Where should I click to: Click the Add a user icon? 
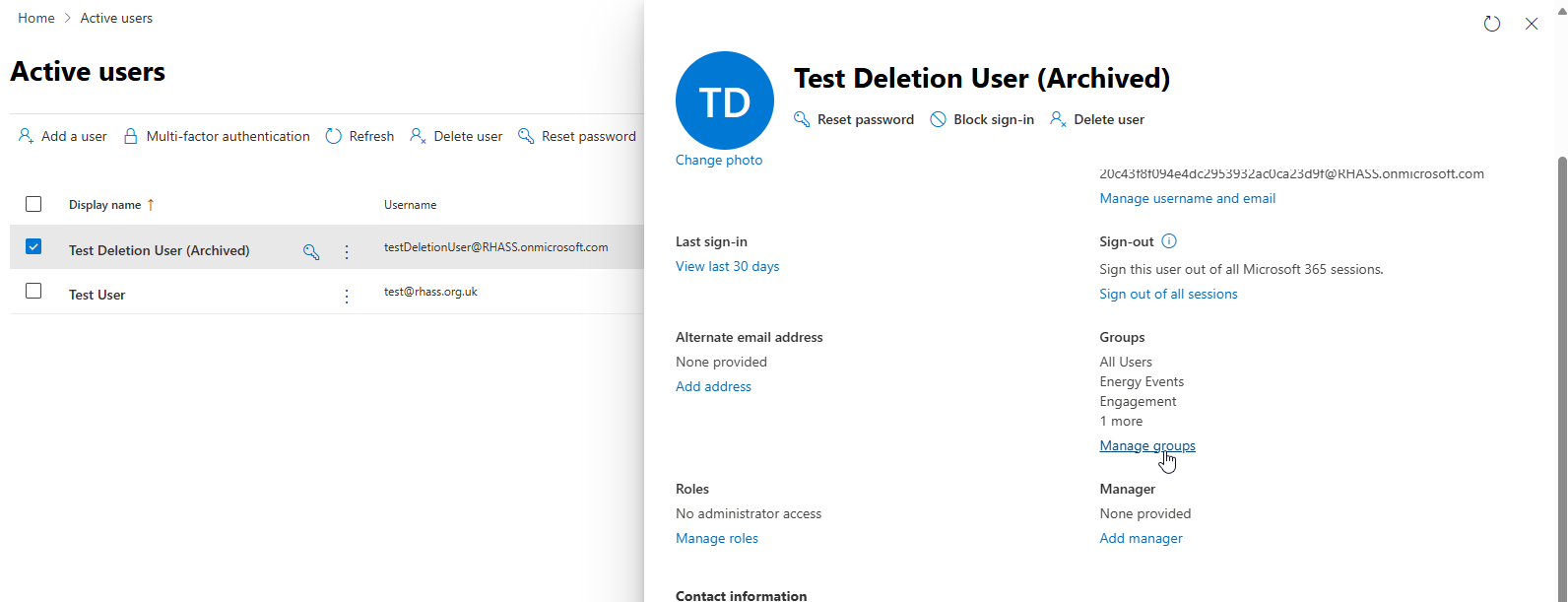[26, 136]
